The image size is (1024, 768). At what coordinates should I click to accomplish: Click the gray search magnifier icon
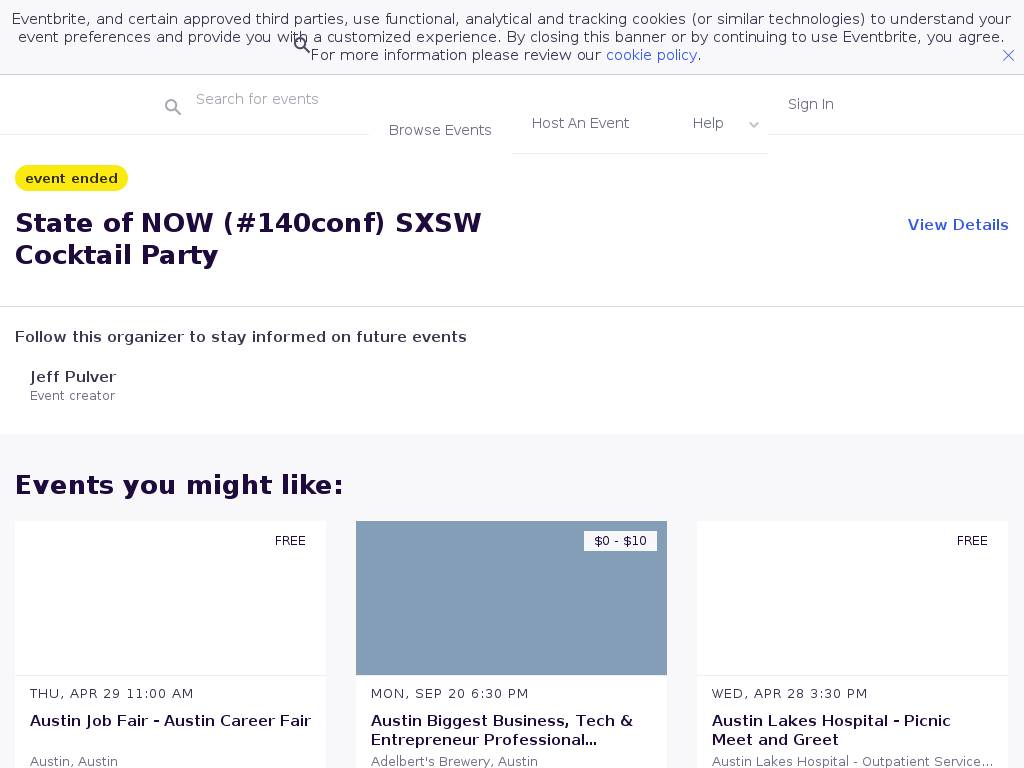pyautogui.click(x=173, y=107)
